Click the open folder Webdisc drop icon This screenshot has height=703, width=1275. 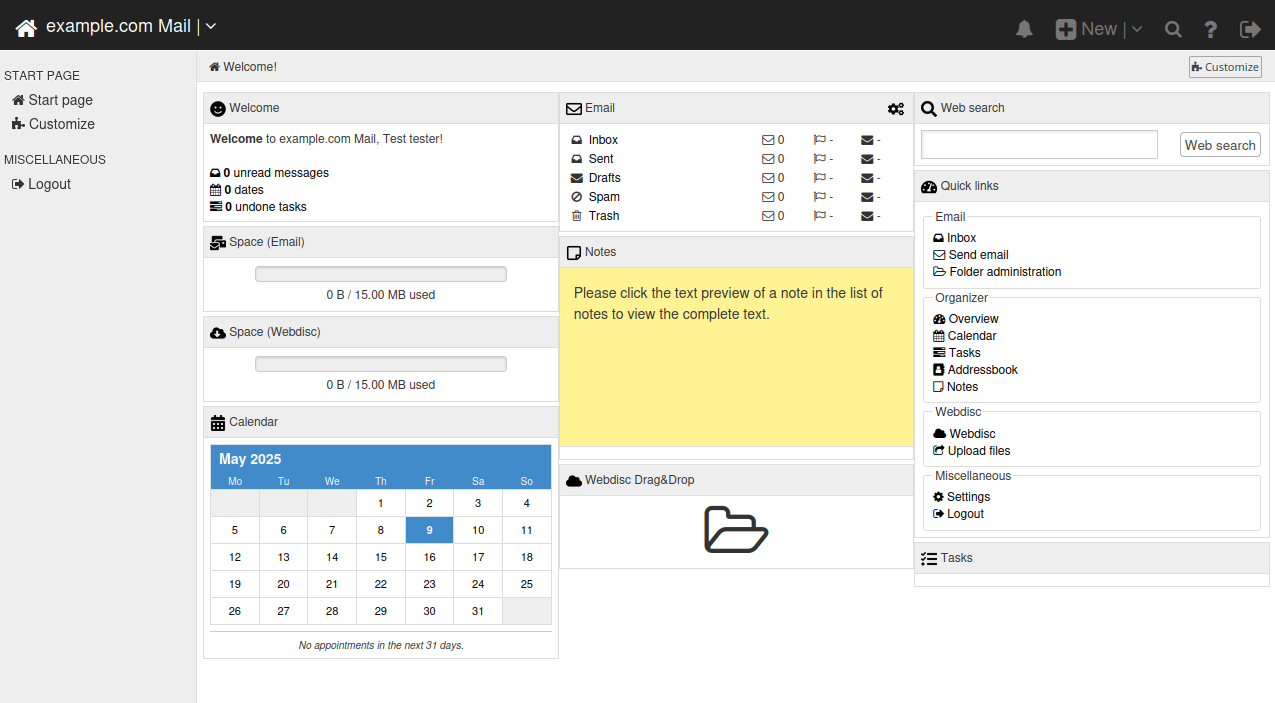(735, 530)
